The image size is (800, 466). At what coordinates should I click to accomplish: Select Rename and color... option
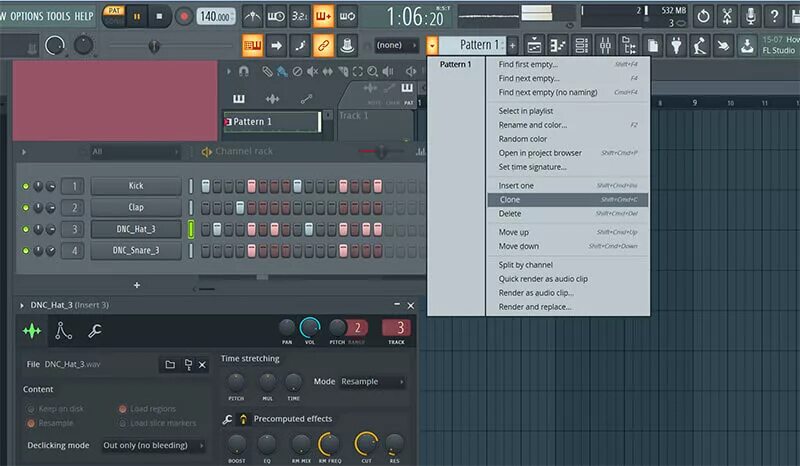tap(567, 125)
